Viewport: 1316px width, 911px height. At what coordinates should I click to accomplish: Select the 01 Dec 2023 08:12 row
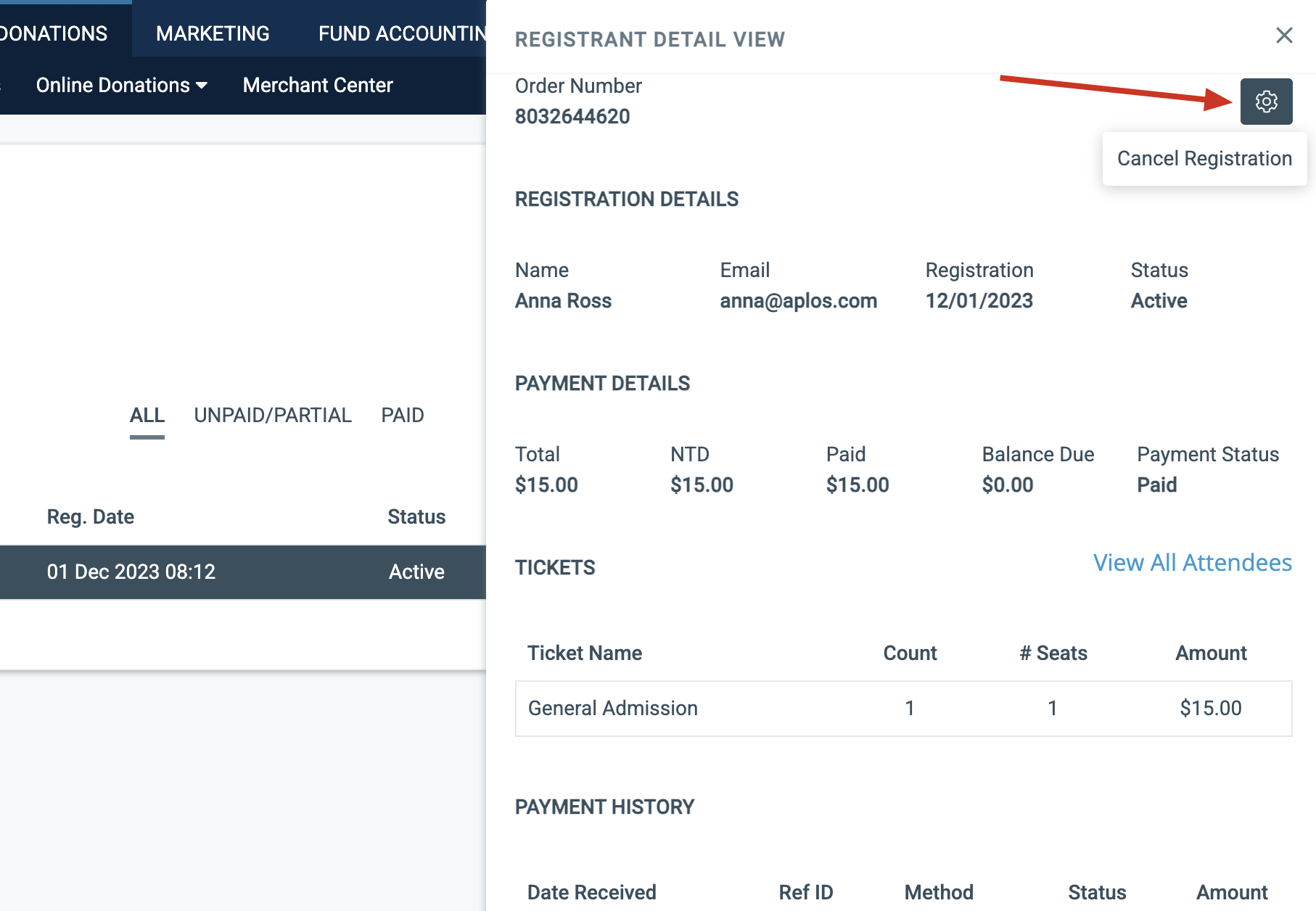tap(243, 572)
